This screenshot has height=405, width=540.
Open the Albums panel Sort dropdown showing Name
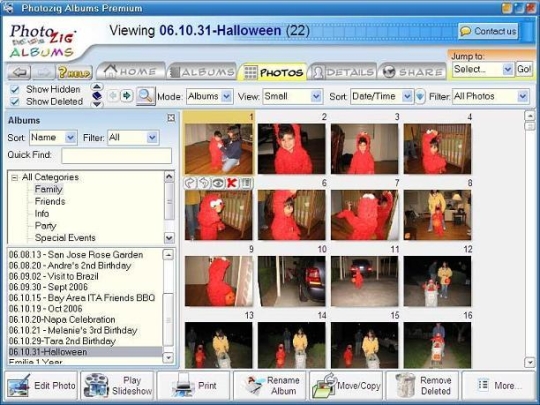tap(53, 138)
